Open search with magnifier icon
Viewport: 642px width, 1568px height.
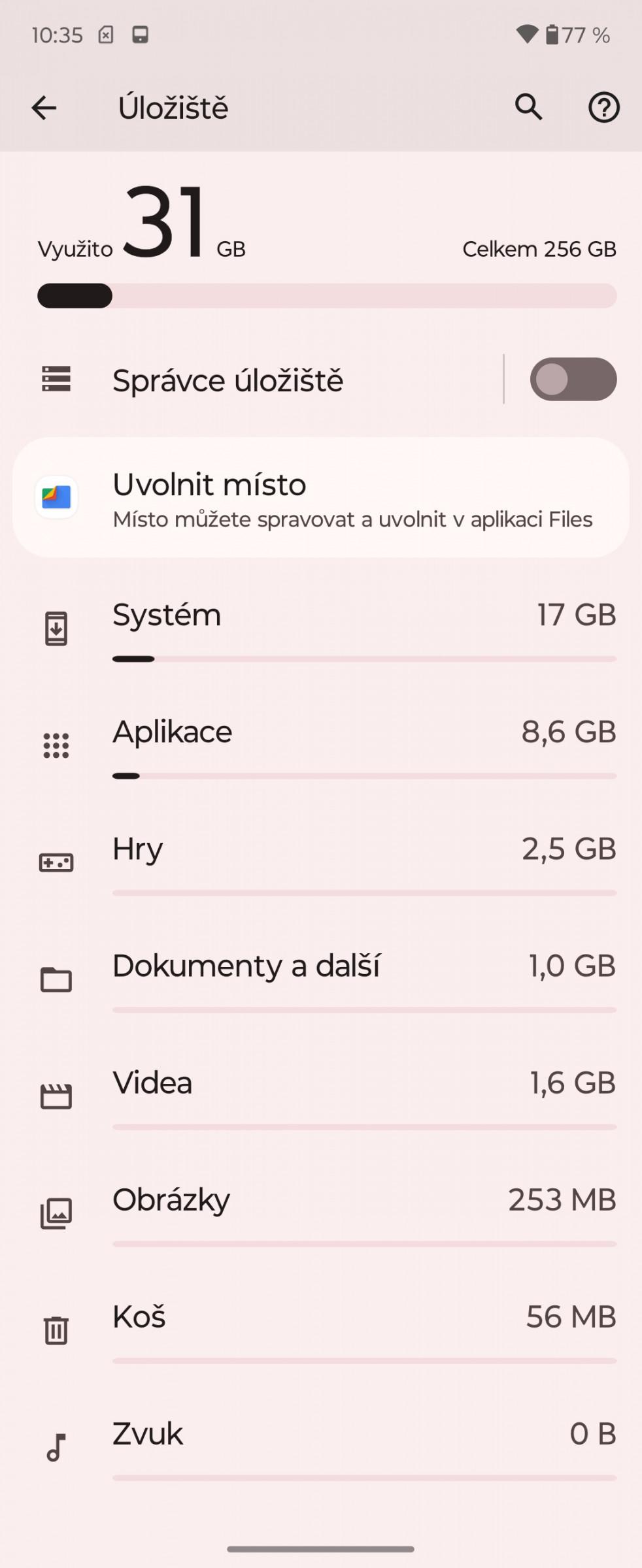point(528,107)
